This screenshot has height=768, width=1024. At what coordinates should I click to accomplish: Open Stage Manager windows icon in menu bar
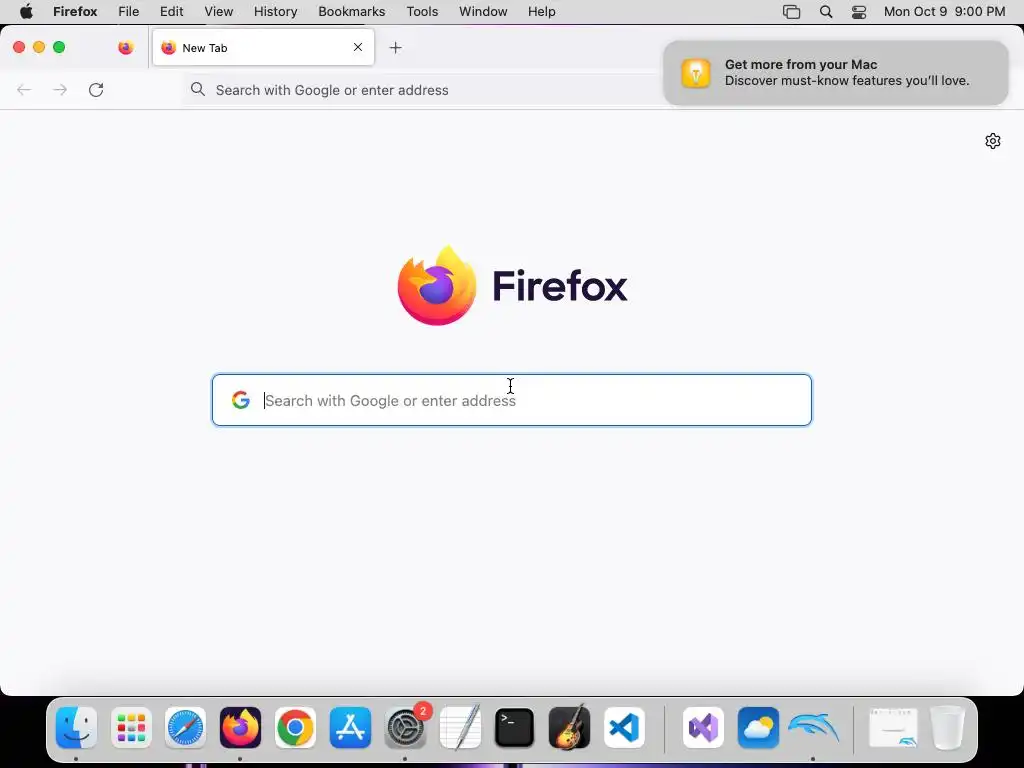pos(792,12)
